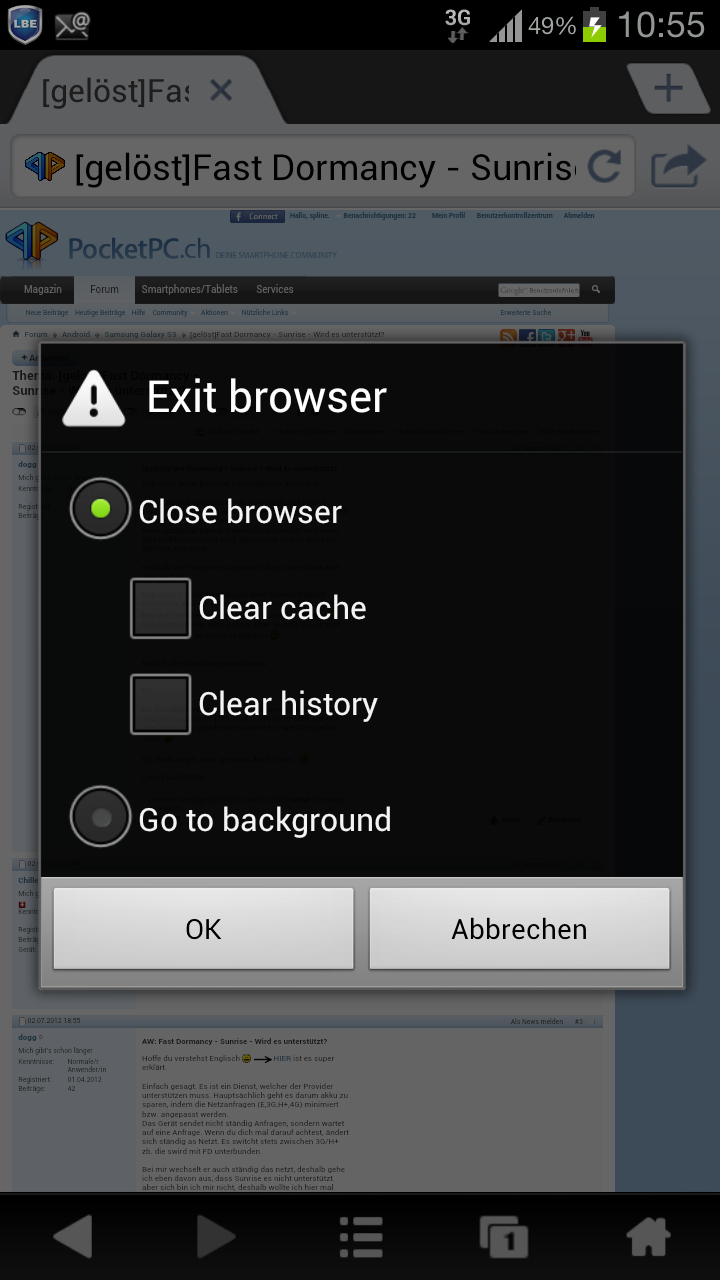Add a new tab with plus icon
This screenshot has width=720, height=1280.
(667, 89)
